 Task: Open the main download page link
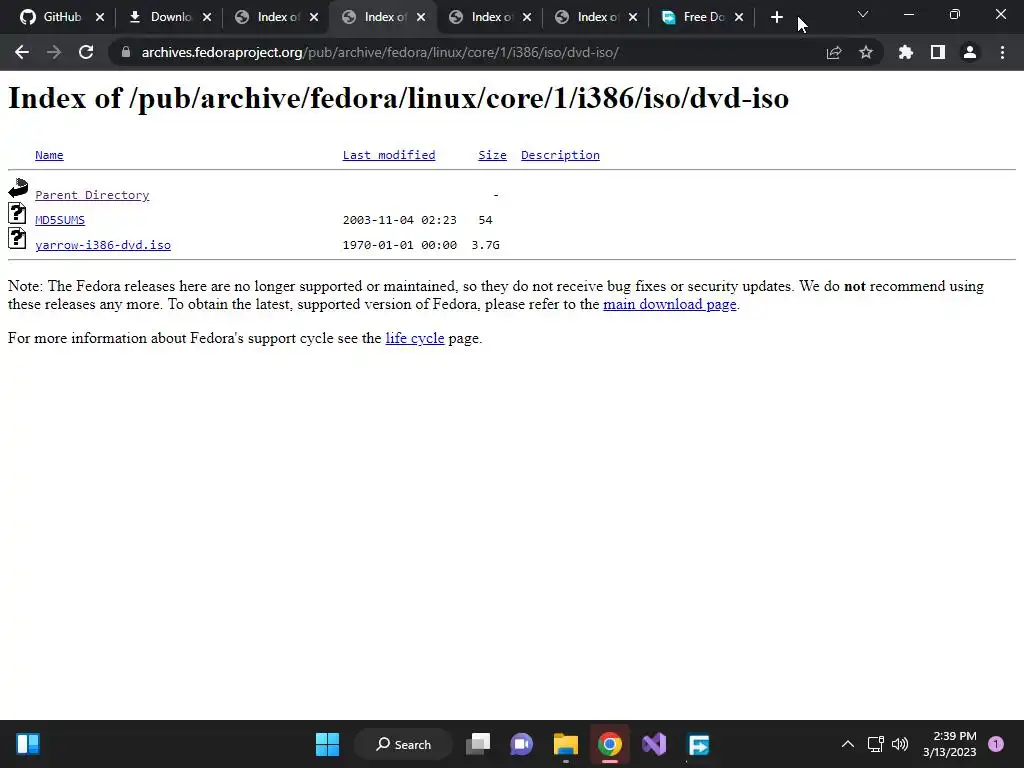tap(669, 304)
